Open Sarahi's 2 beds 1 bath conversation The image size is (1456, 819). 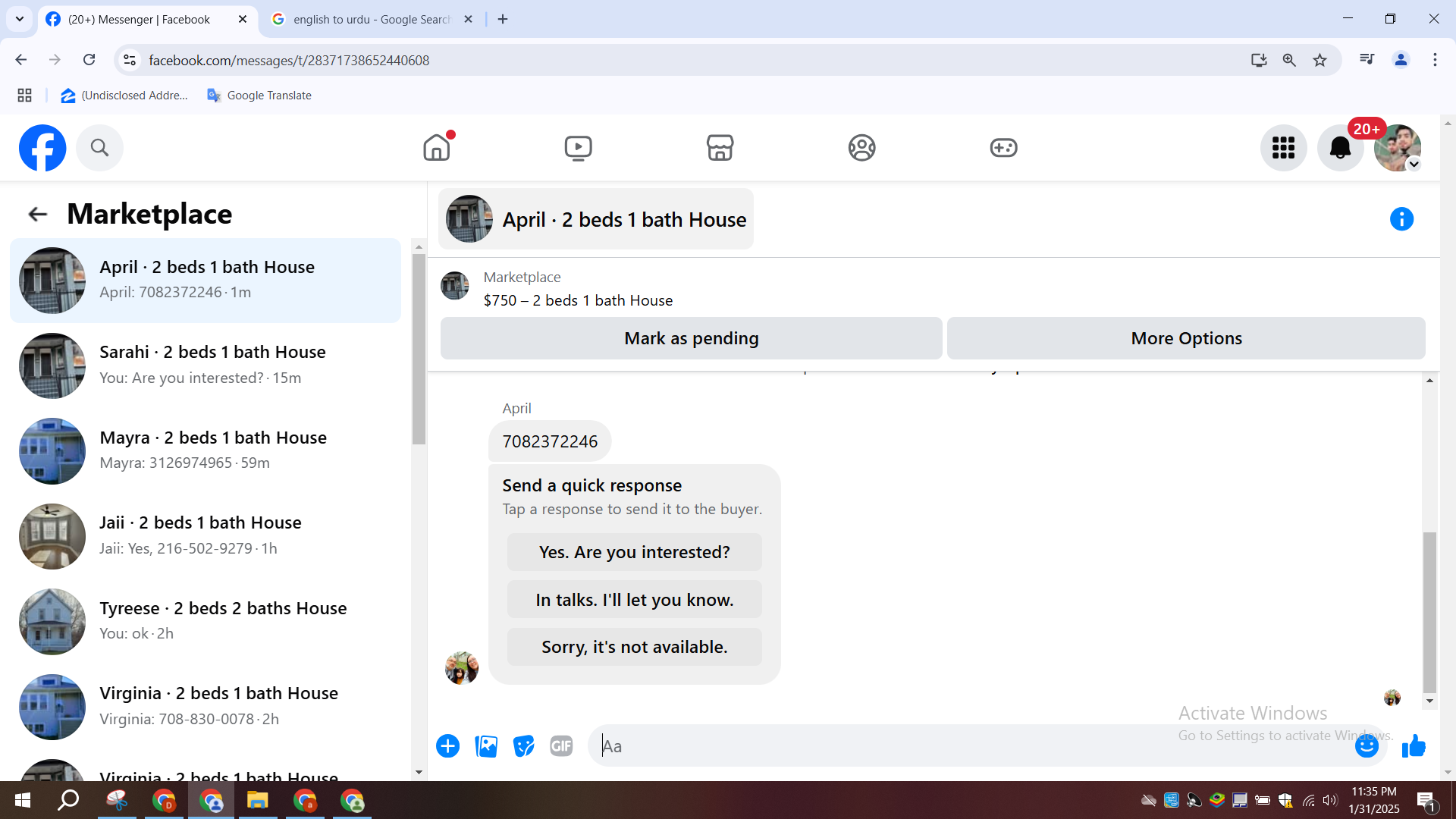(x=206, y=366)
